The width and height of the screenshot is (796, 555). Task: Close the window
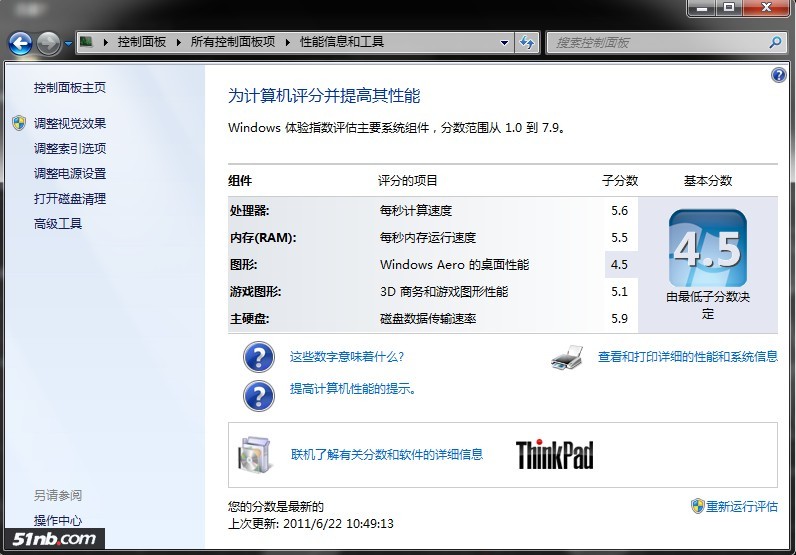[x=767, y=8]
